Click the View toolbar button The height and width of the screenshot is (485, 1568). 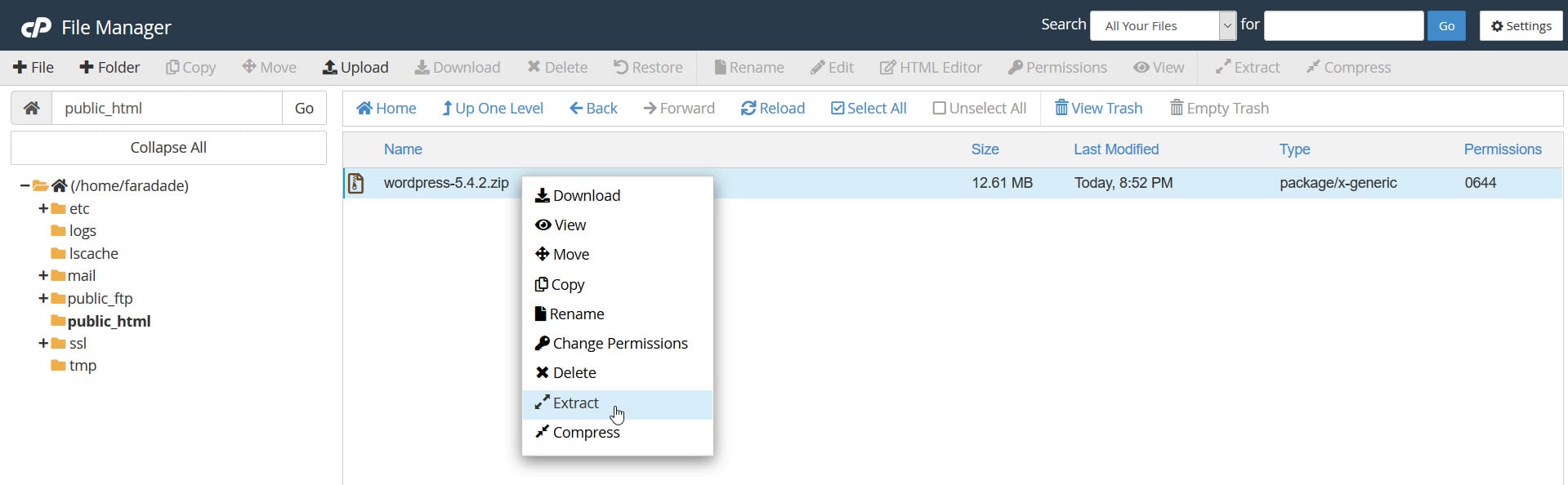click(x=1159, y=67)
